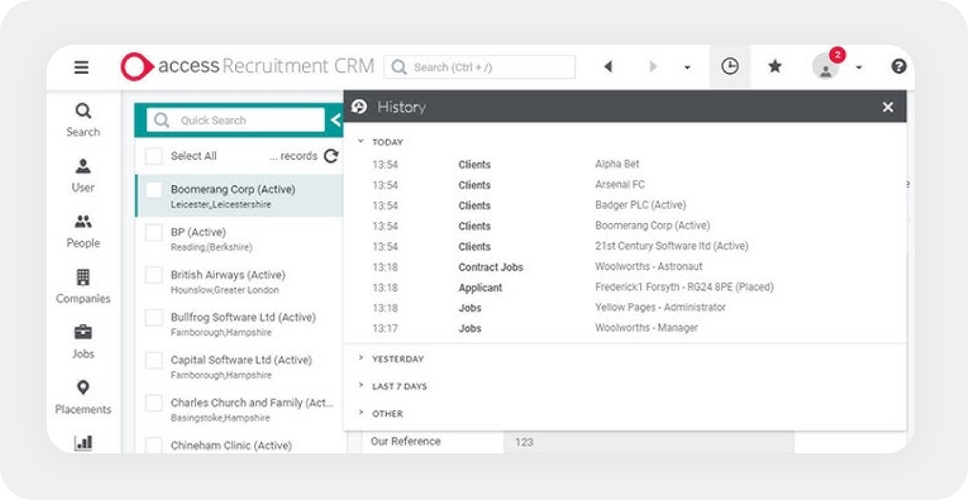This screenshot has width=968, height=500.
Task: Select BP (Active) in the company list
Action: click(x=240, y=238)
